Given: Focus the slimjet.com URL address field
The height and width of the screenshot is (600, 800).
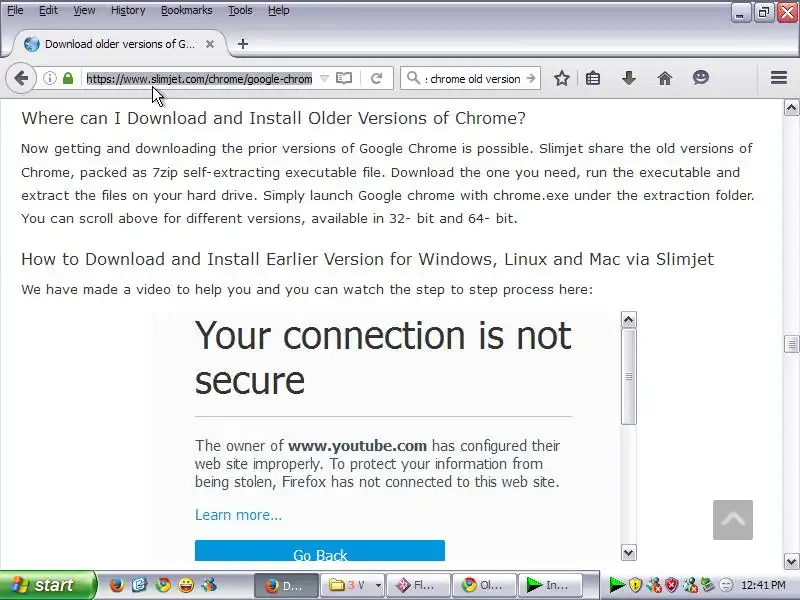Looking at the screenshot, I should pos(199,79).
